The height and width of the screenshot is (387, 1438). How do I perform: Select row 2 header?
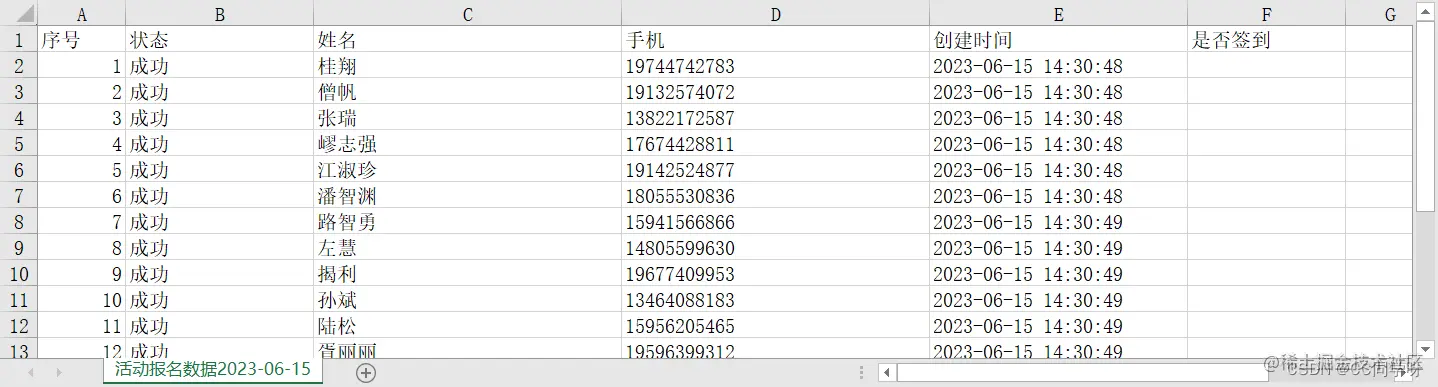19,66
